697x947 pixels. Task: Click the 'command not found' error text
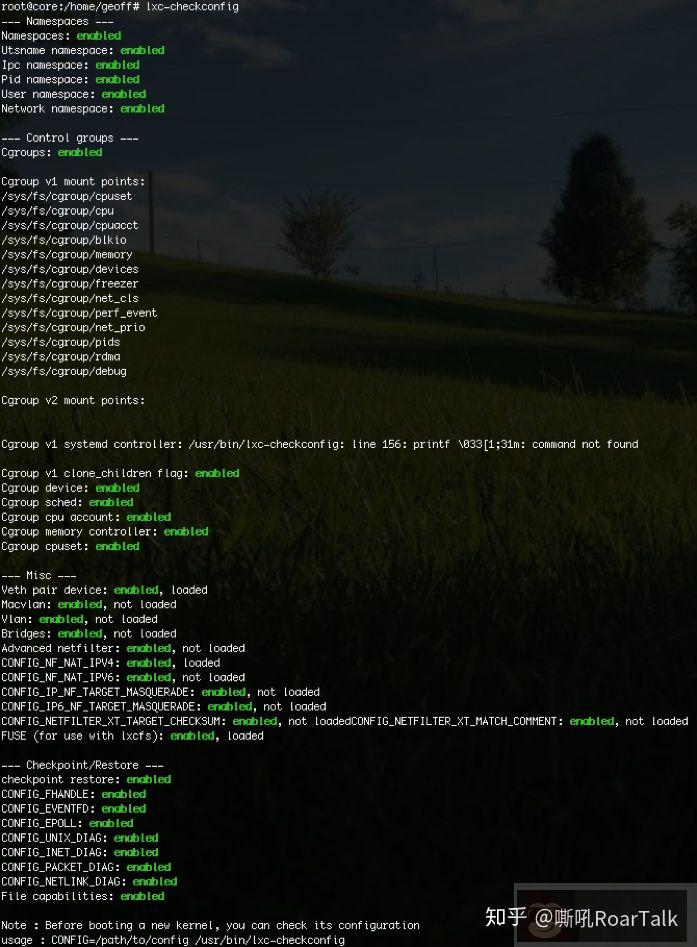(x=585, y=444)
